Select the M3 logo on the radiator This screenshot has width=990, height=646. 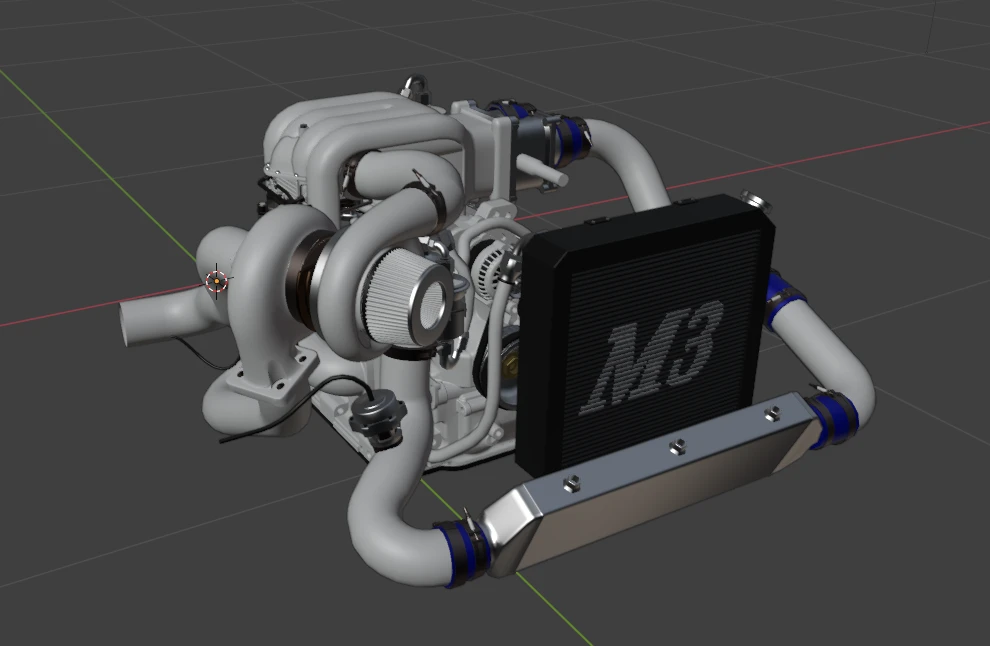coord(656,358)
